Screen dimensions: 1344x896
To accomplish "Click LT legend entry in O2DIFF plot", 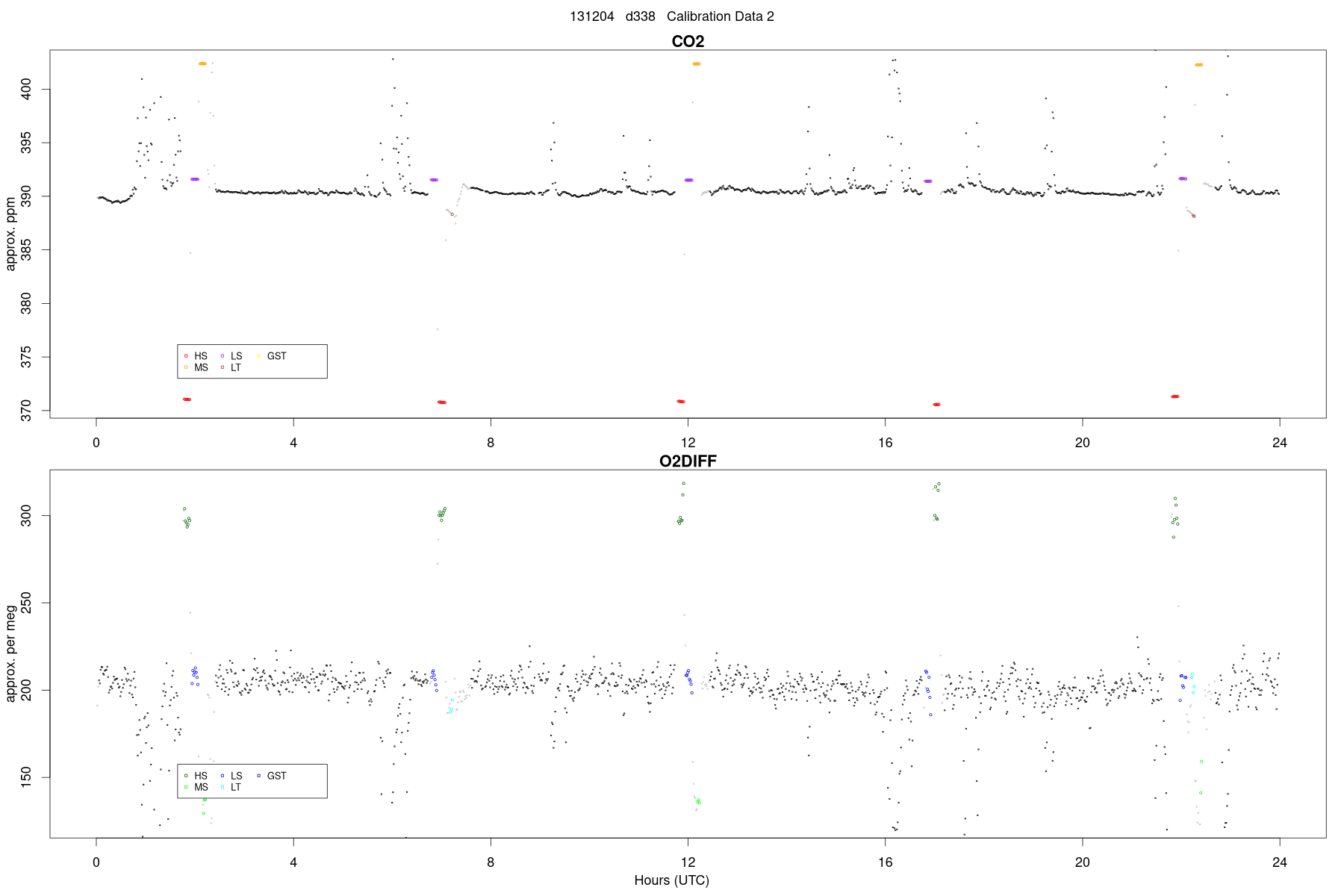I will coord(231,787).
